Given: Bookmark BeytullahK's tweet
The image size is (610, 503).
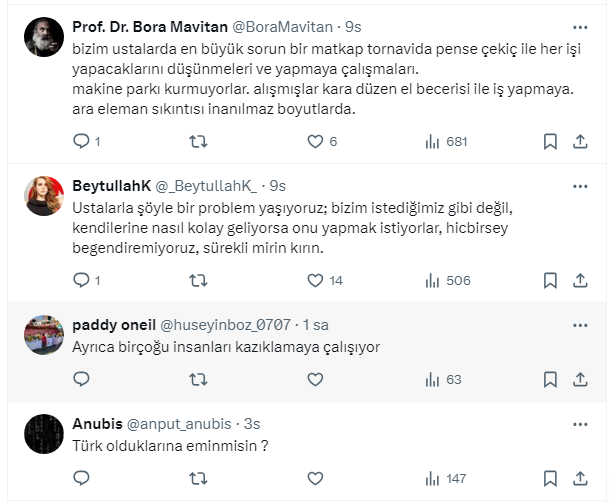Looking at the screenshot, I should click(549, 281).
